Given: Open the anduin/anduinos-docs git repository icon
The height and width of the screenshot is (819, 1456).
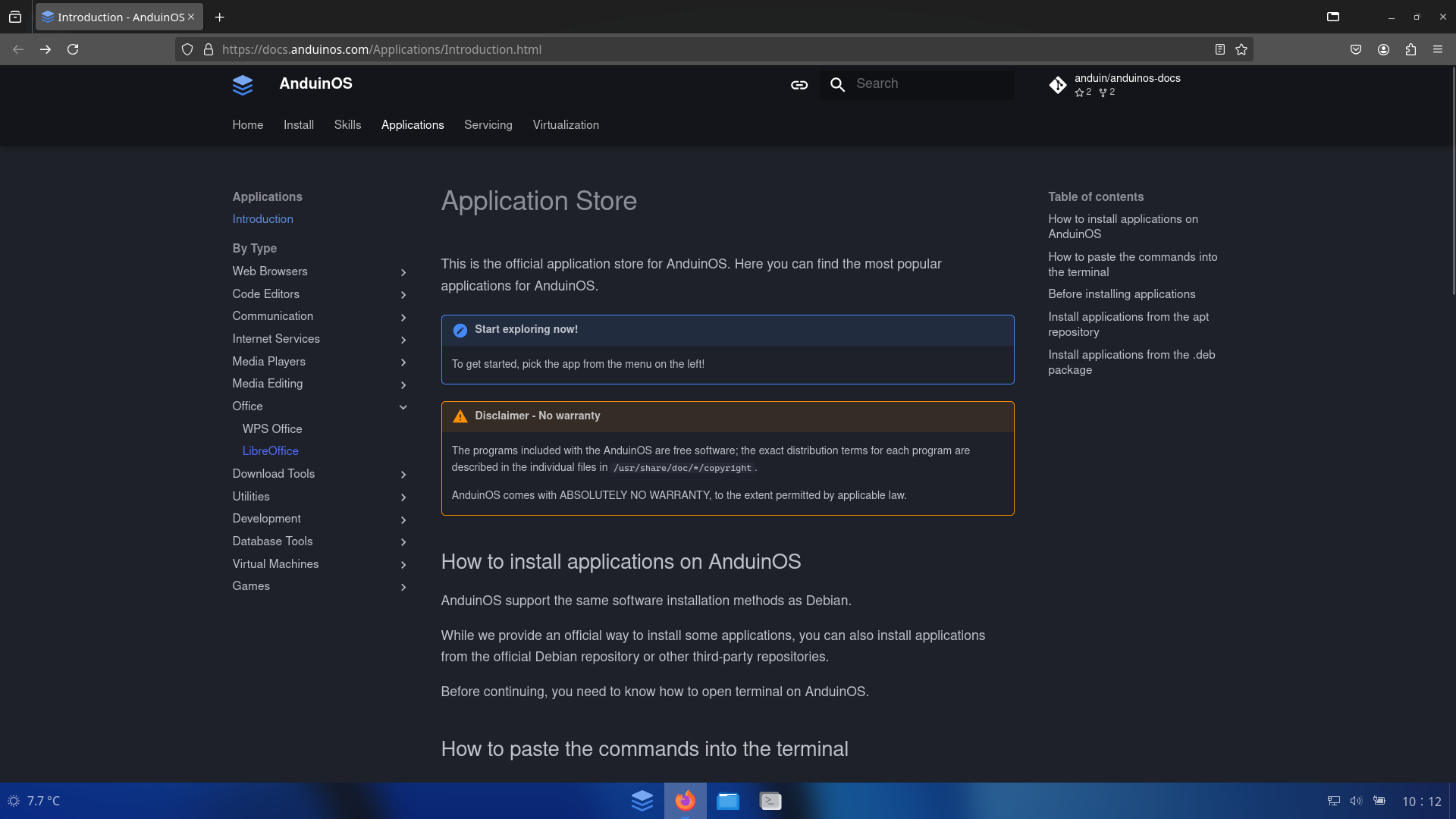Looking at the screenshot, I should [x=1058, y=85].
